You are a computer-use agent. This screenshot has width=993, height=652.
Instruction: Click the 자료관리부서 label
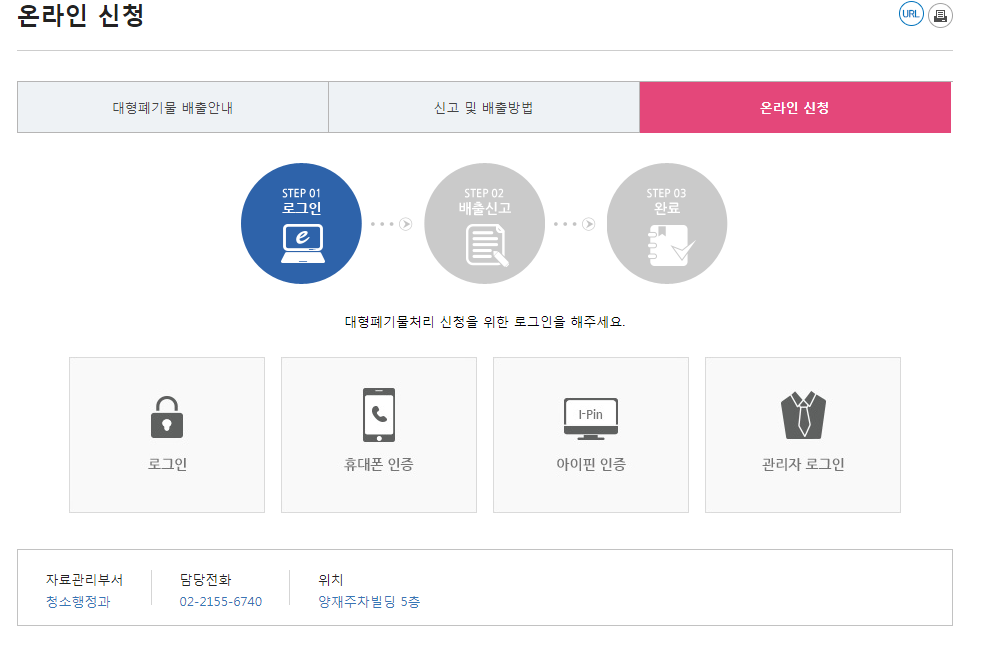(x=84, y=579)
